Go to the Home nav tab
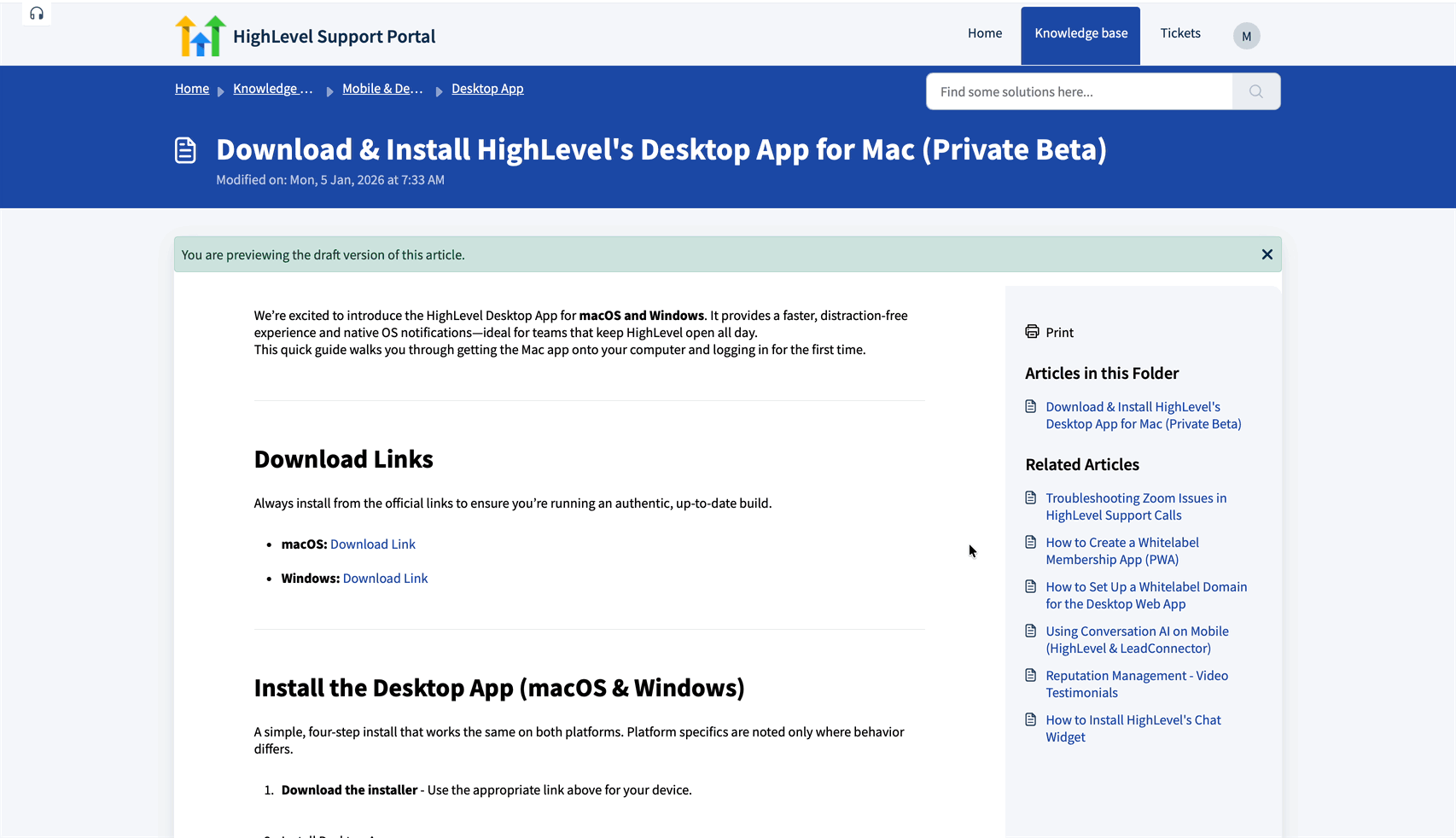 coord(985,33)
